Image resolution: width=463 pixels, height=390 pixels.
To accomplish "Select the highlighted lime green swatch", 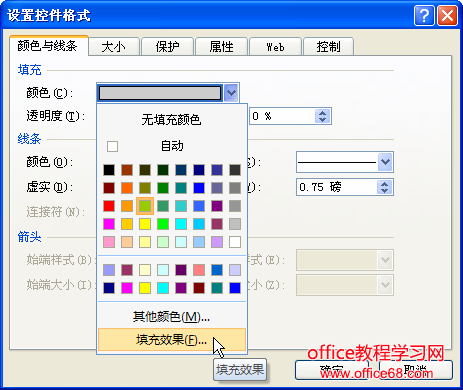I will (x=145, y=206).
